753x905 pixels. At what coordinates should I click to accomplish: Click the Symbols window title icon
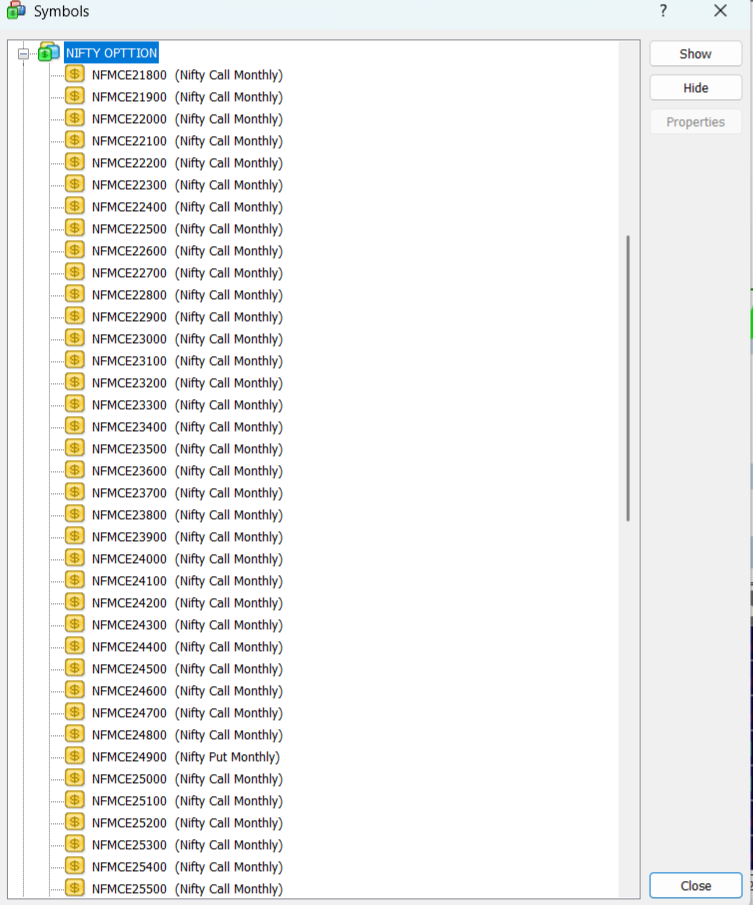[16, 11]
